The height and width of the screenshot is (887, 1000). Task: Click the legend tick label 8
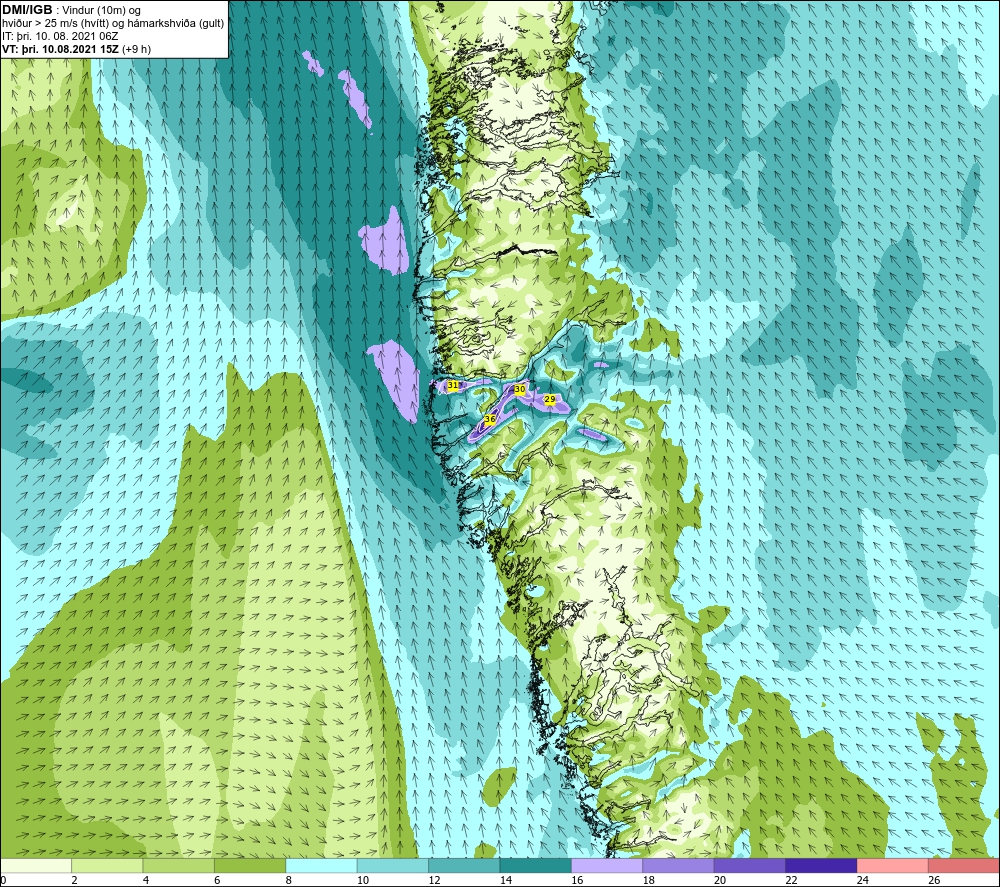[x=289, y=880]
